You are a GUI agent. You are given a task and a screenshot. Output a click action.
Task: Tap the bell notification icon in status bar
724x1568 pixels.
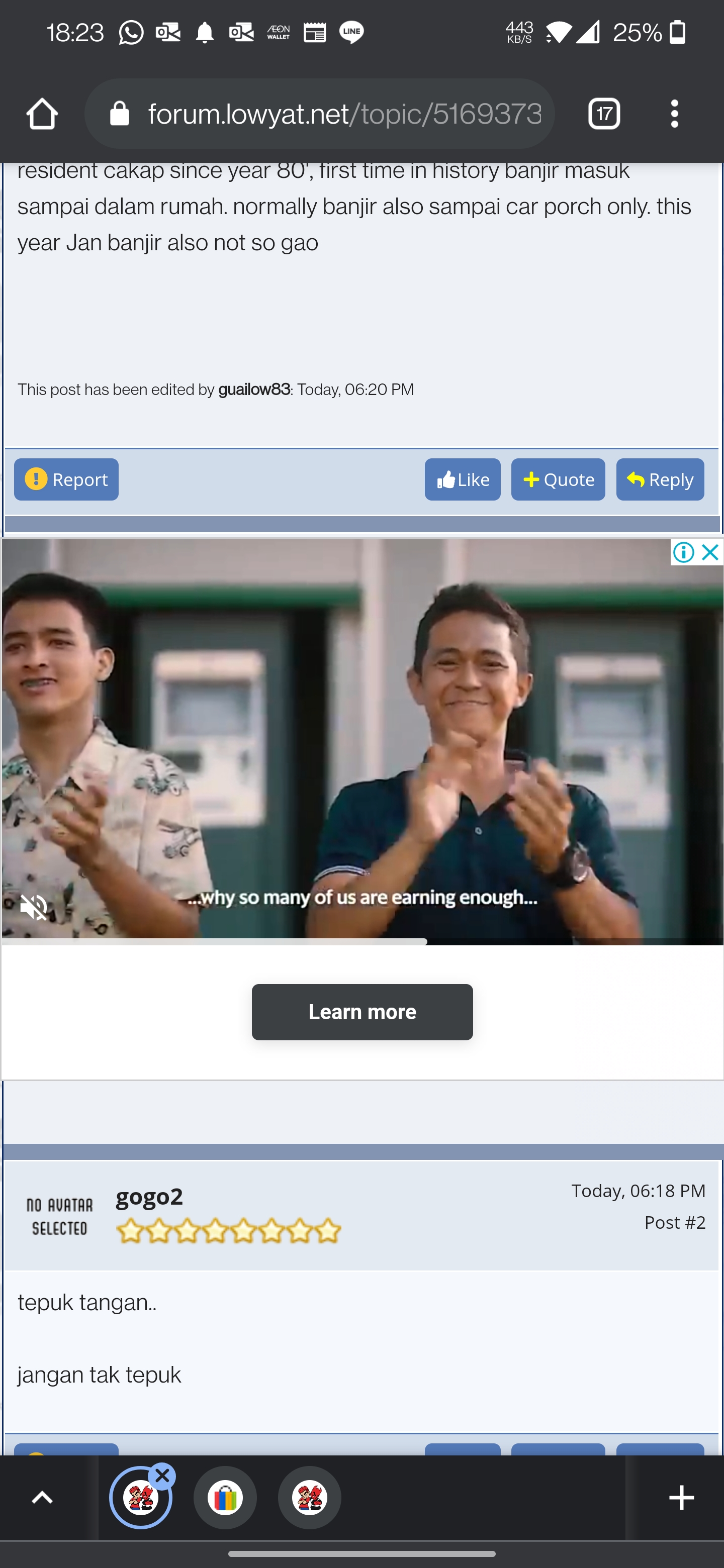(x=205, y=32)
